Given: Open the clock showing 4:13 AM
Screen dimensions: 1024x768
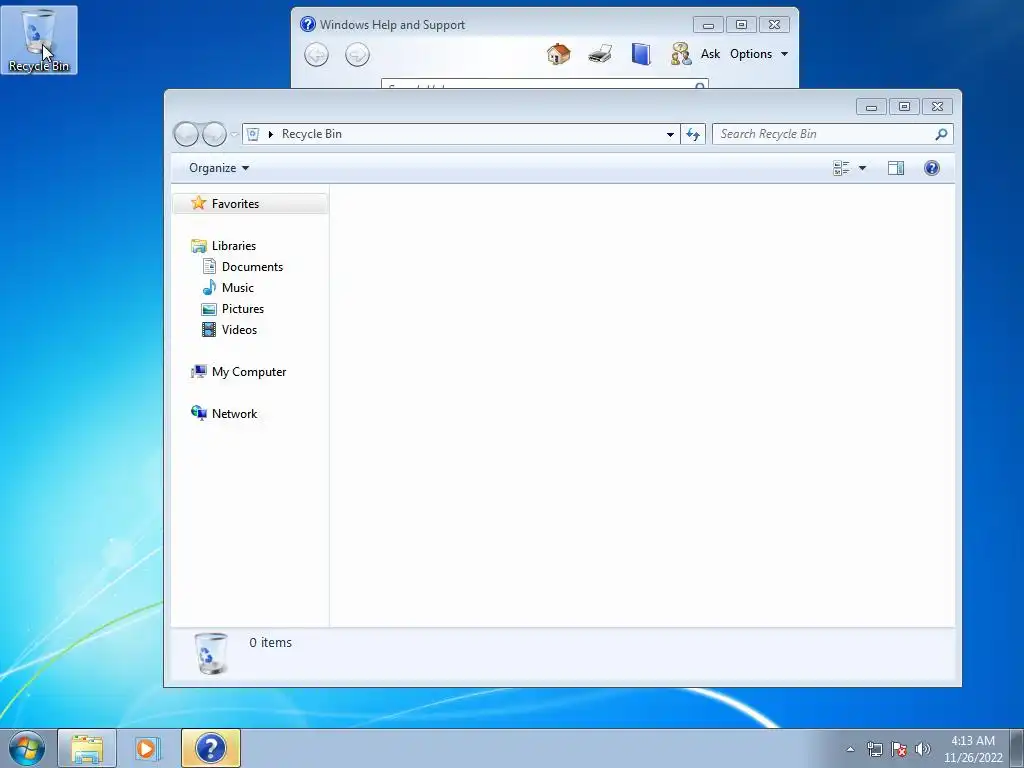Looking at the screenshot, I should (x=973, y=748).
